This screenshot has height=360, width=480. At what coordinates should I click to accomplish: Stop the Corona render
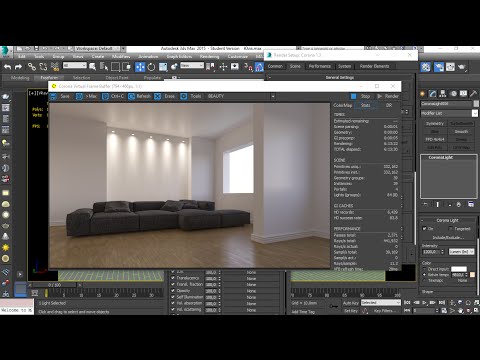361,96
